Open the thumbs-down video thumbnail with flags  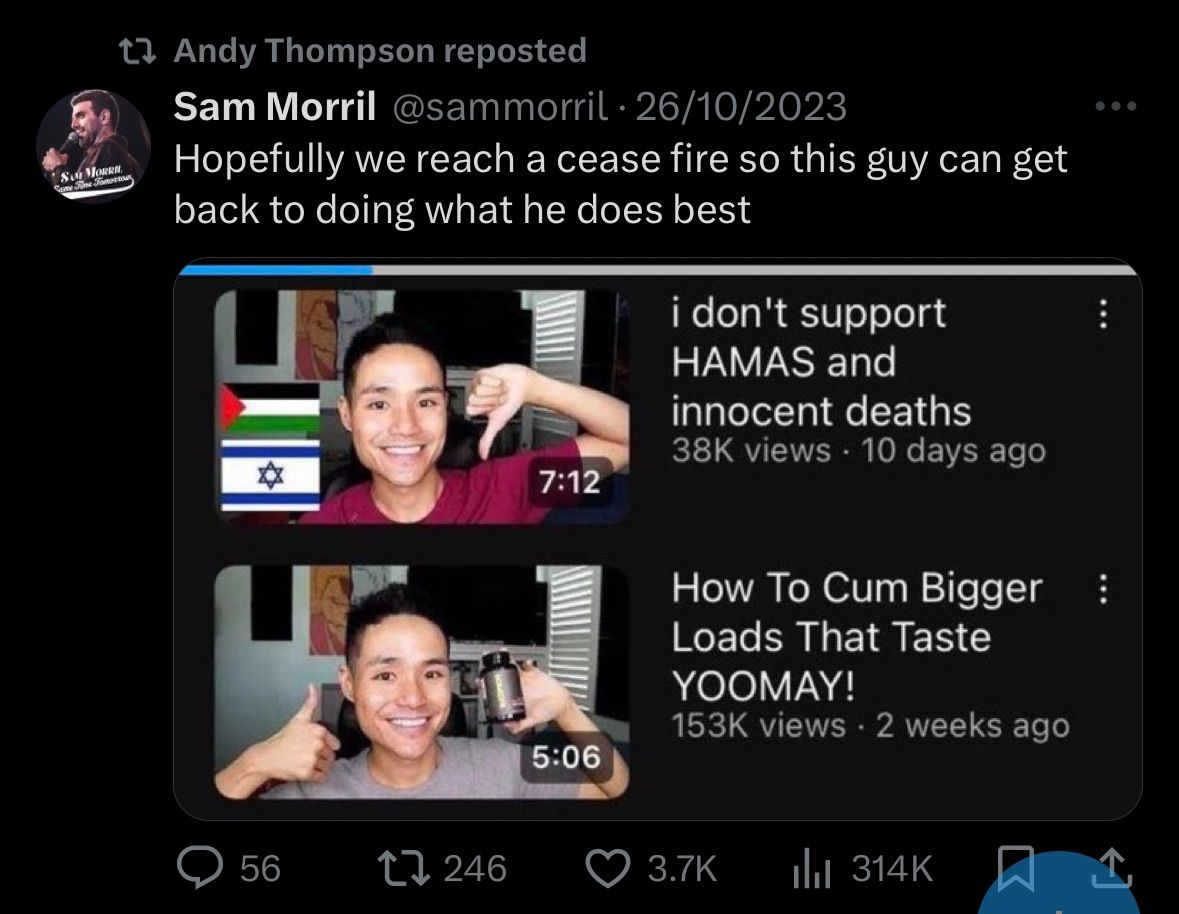[422, 406]
